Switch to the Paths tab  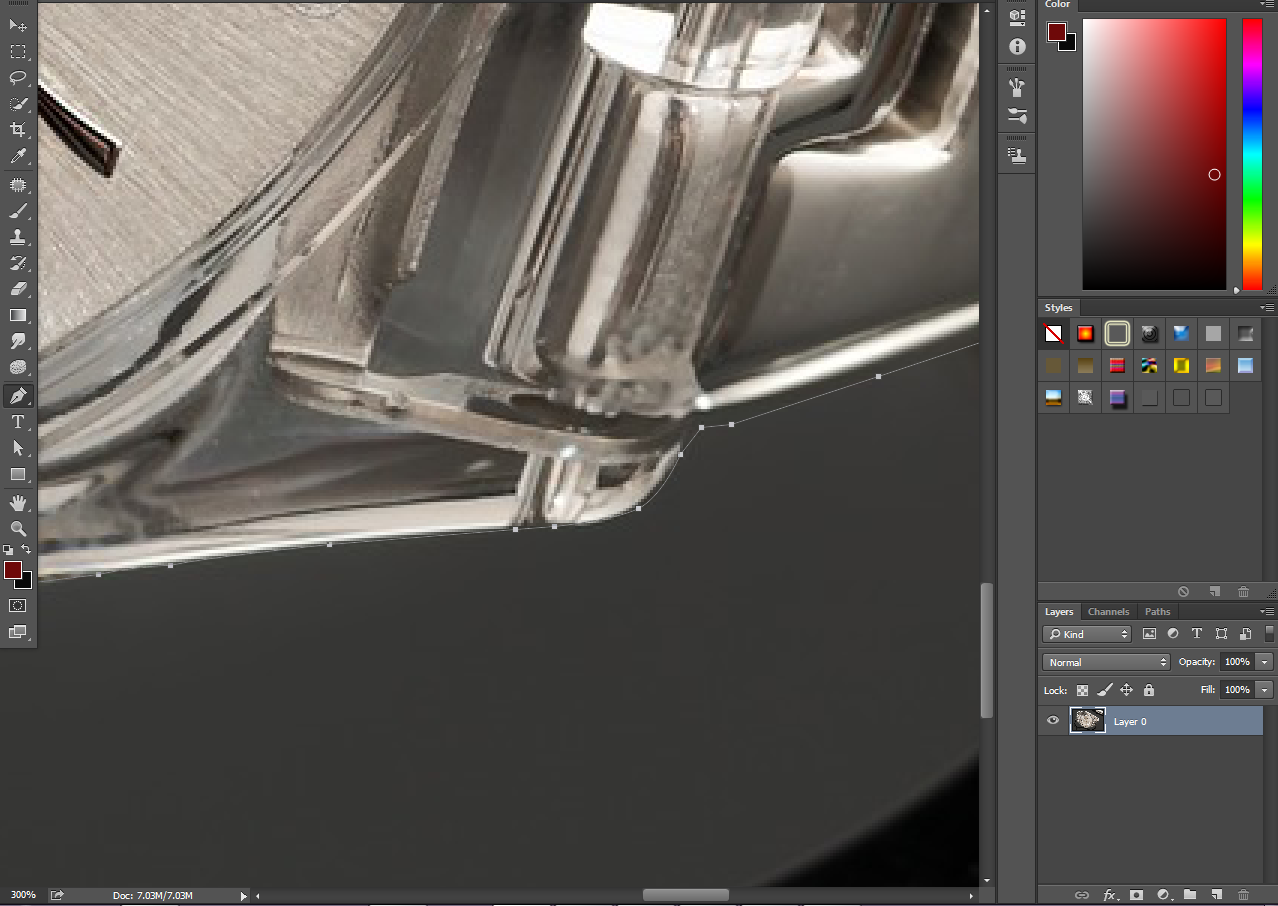coord(1157,611)
